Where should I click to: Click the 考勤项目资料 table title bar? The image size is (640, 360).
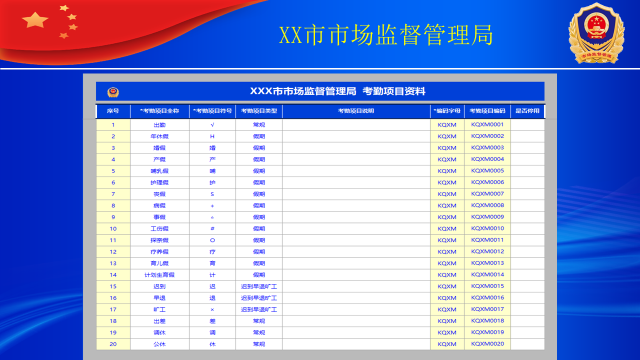(x=320, y=91)
